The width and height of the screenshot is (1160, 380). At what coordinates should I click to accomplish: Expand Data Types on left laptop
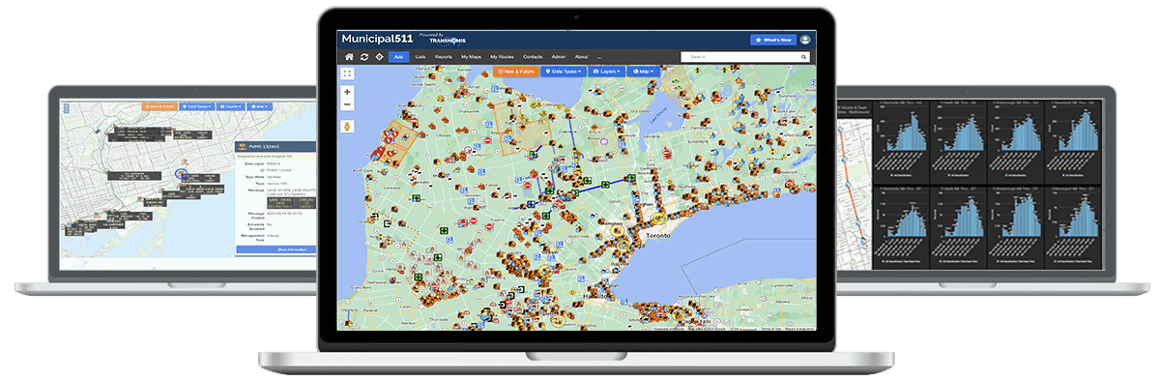[197, 106]
